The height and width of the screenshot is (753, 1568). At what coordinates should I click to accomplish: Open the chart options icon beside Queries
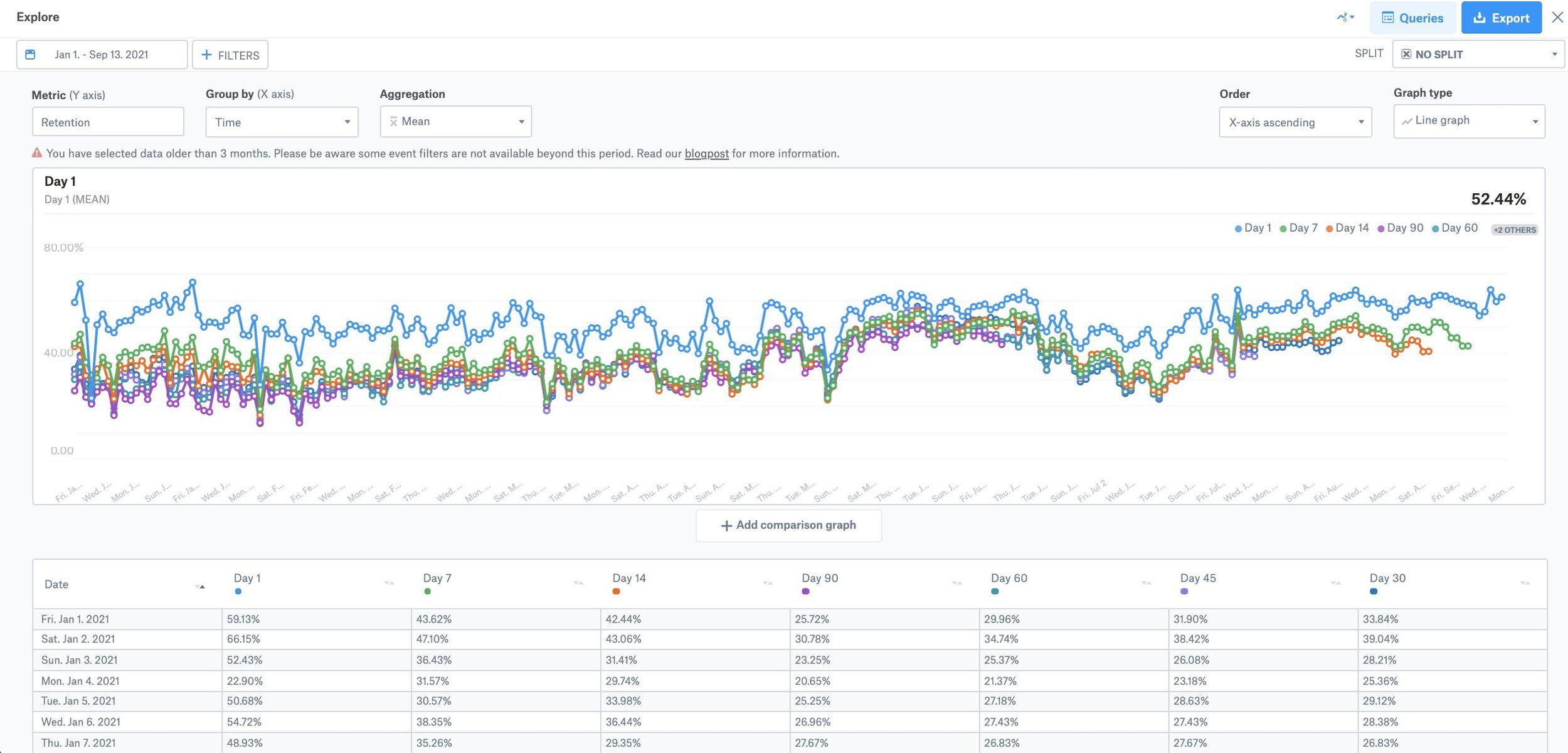coord(1345,17)
